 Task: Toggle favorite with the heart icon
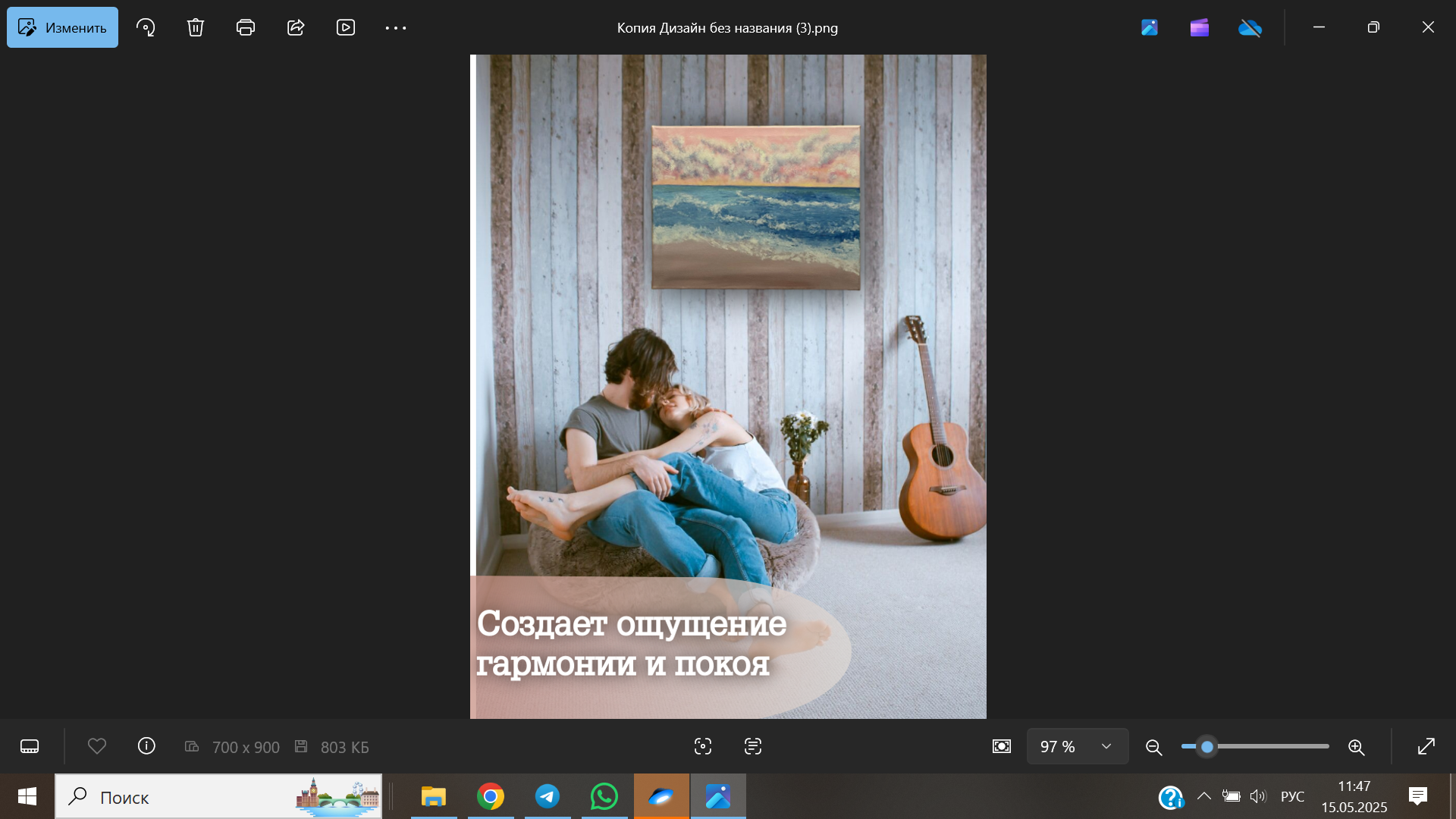click(x=97, y=746)
